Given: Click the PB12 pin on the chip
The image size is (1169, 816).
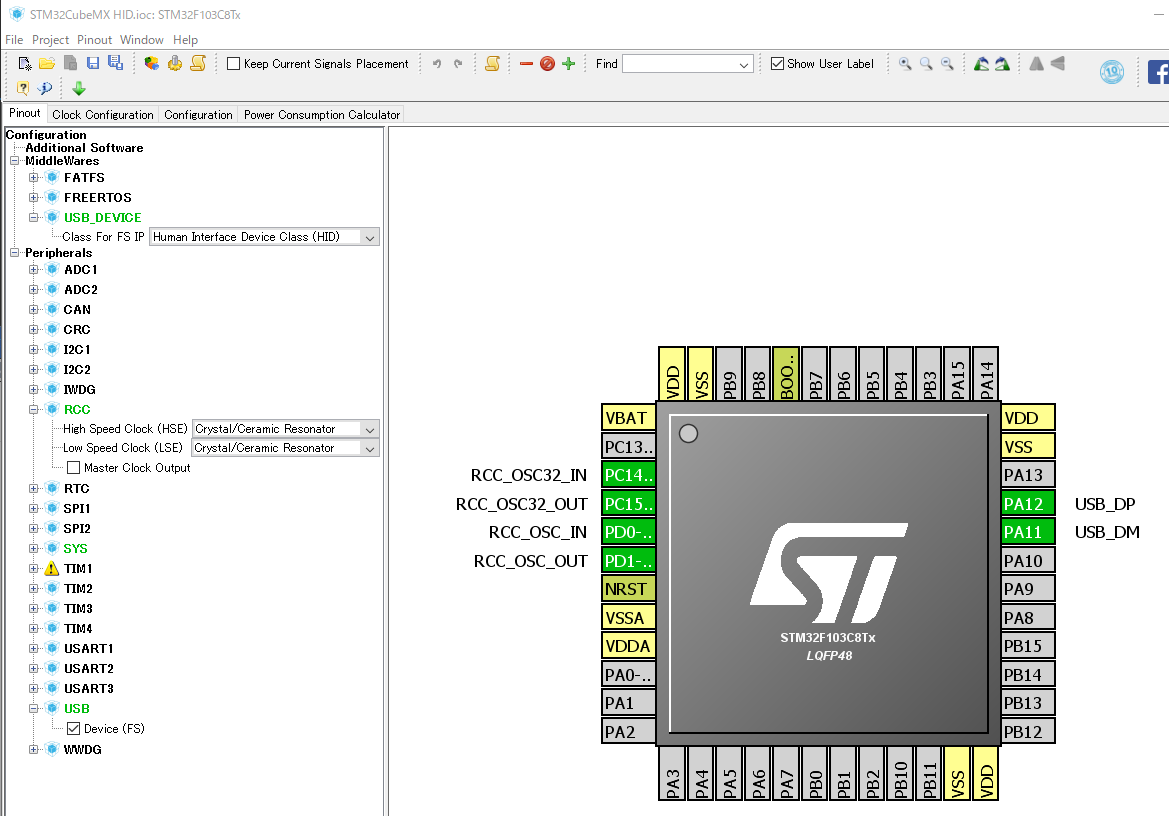Looking at the screenshot, I should click(x=1028, y=732).
